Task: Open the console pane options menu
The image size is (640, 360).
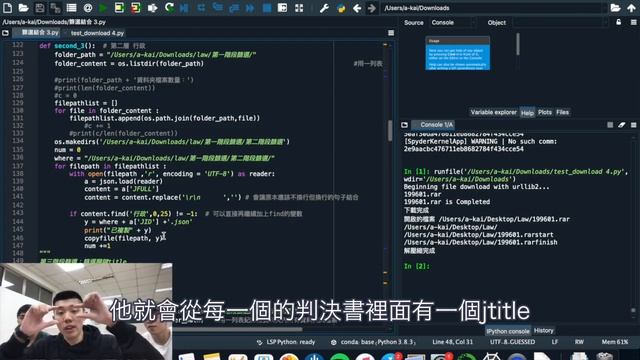Action: [x=633, y=125]
